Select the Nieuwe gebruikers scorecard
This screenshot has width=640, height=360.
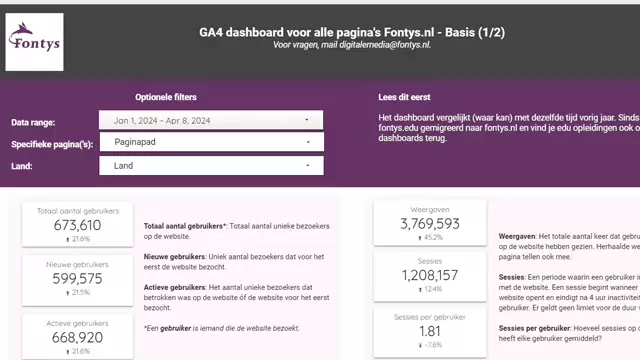click(x=78, y=279)
